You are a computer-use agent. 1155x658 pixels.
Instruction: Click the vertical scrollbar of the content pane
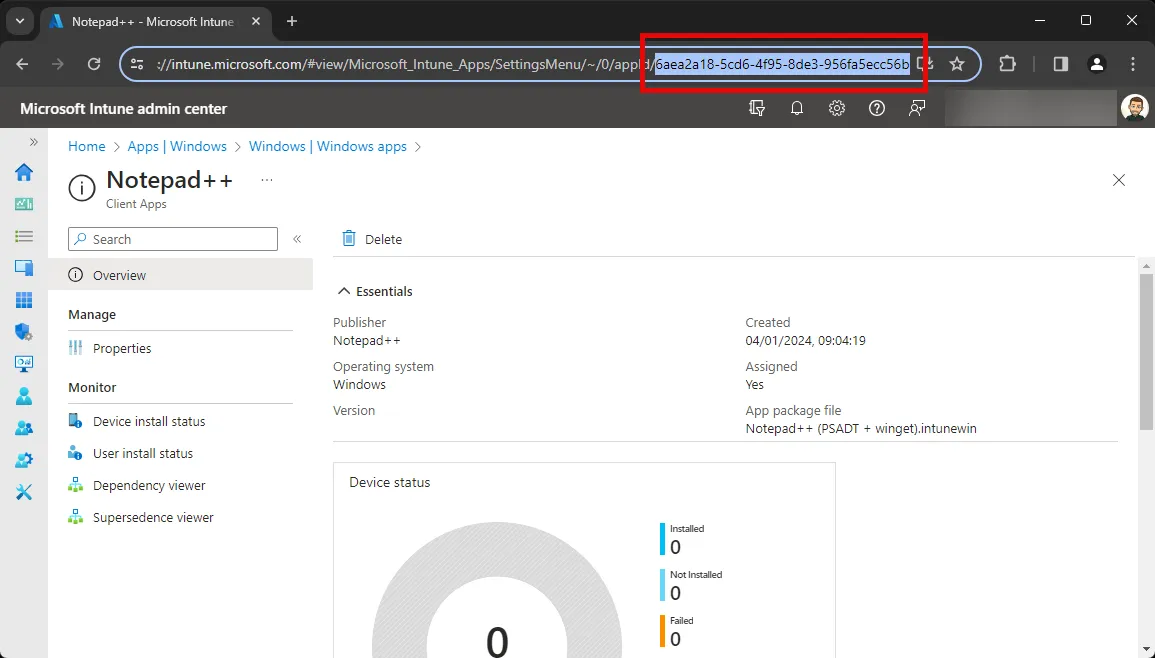pyautogui.click(x=1146, y=351)
